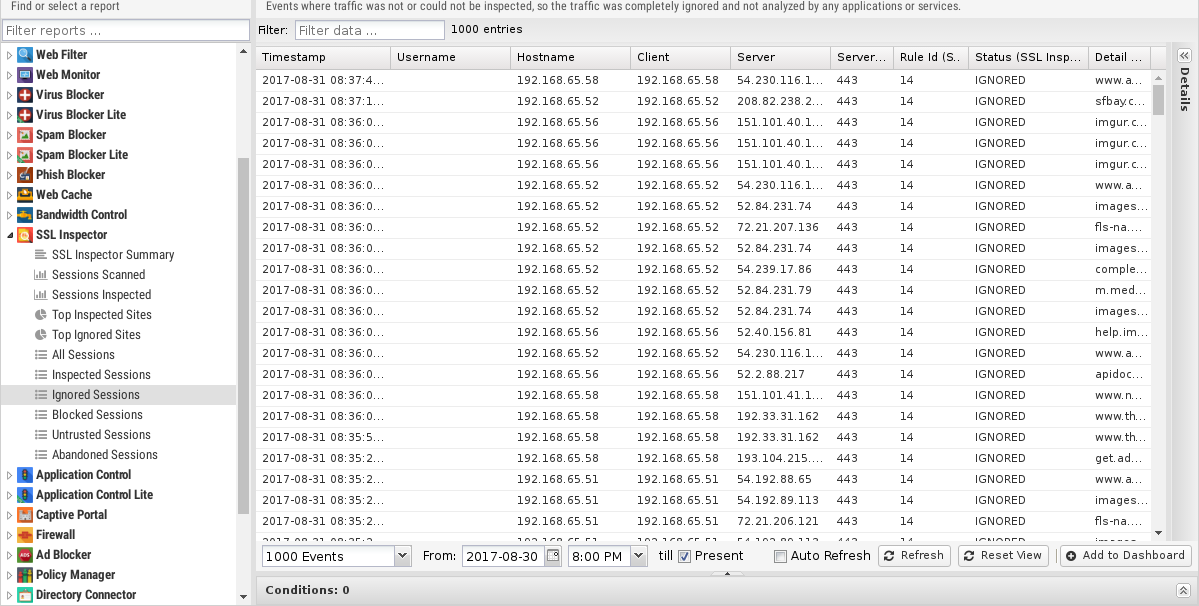Expand the Details panel double-arrow icon
The height and width of the screenshot is (606, 1199).
tap(1184, 56)
